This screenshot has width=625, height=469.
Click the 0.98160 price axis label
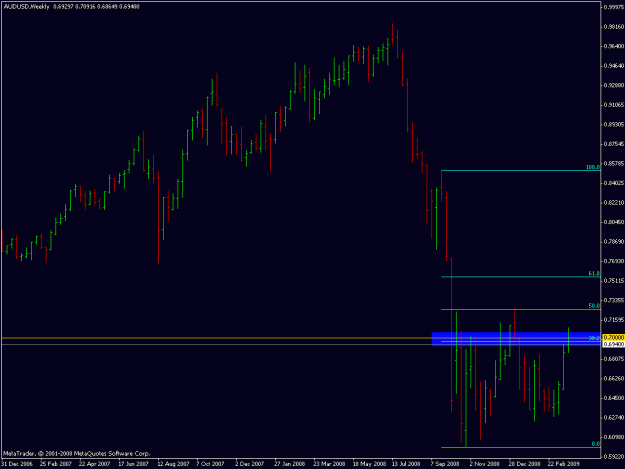pyautogui.click(x=614, y=27)
